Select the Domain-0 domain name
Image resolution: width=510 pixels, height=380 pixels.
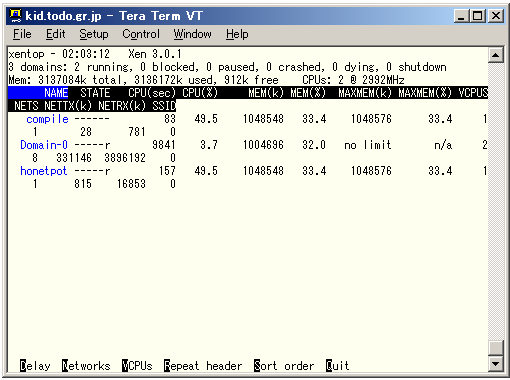pyautogui.click(x=44, y=145)
